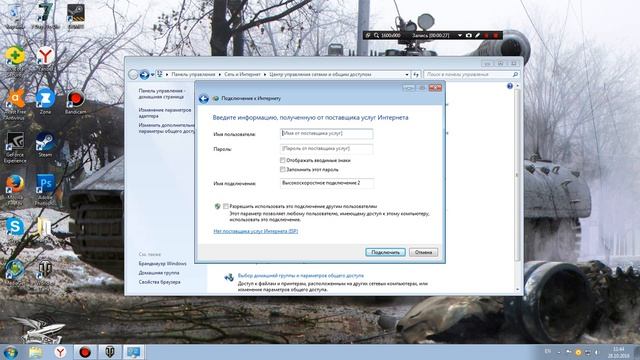Tick the remember this password checkbox
Screen dimensions: 640x360
coord(282,169)
